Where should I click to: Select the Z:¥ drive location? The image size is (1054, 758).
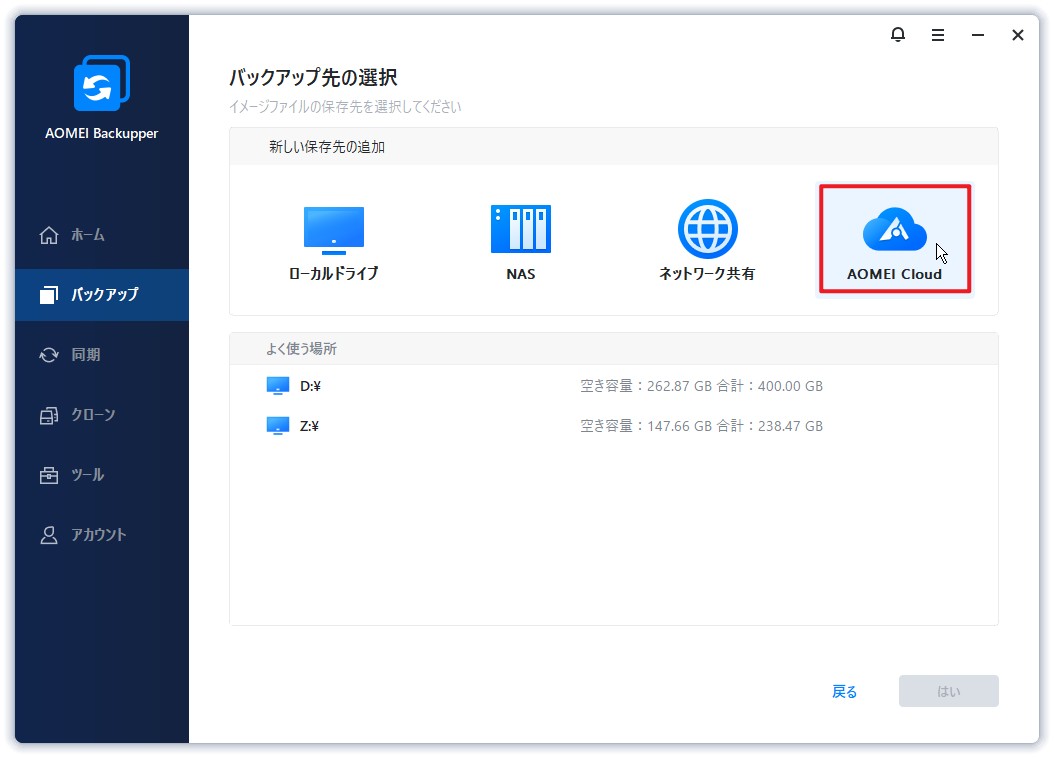pos(613,425)
